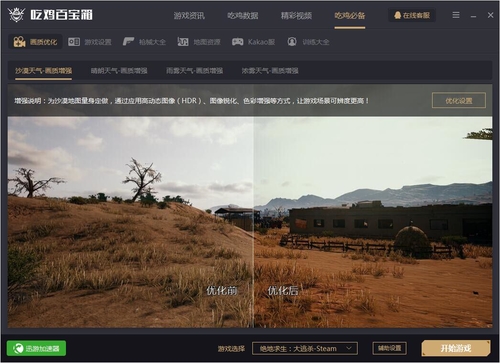Open 优化设置 optimization settings

click(x=459, y=101)
